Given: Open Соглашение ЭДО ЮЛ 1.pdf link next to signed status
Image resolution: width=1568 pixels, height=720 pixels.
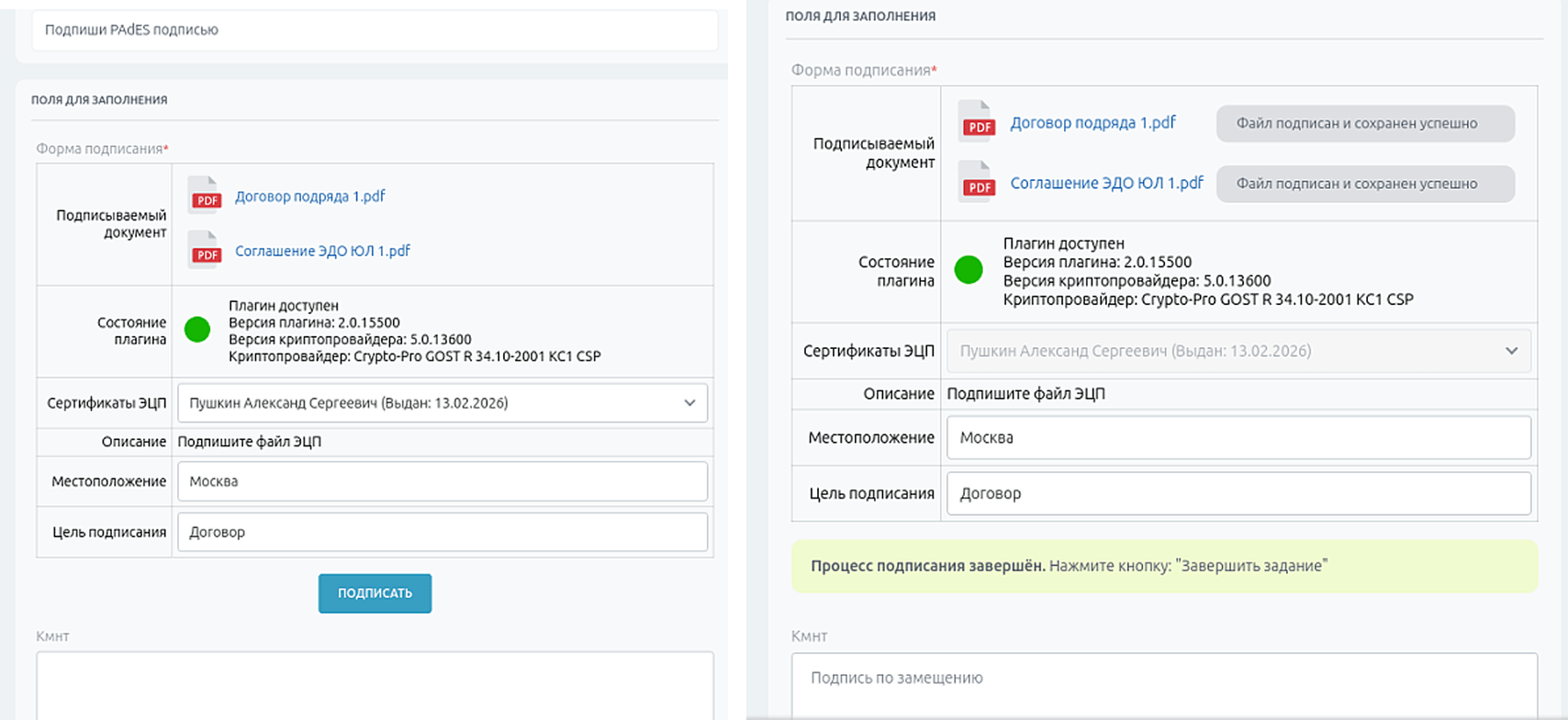Looking at the screenshot, I should 1106,183.
